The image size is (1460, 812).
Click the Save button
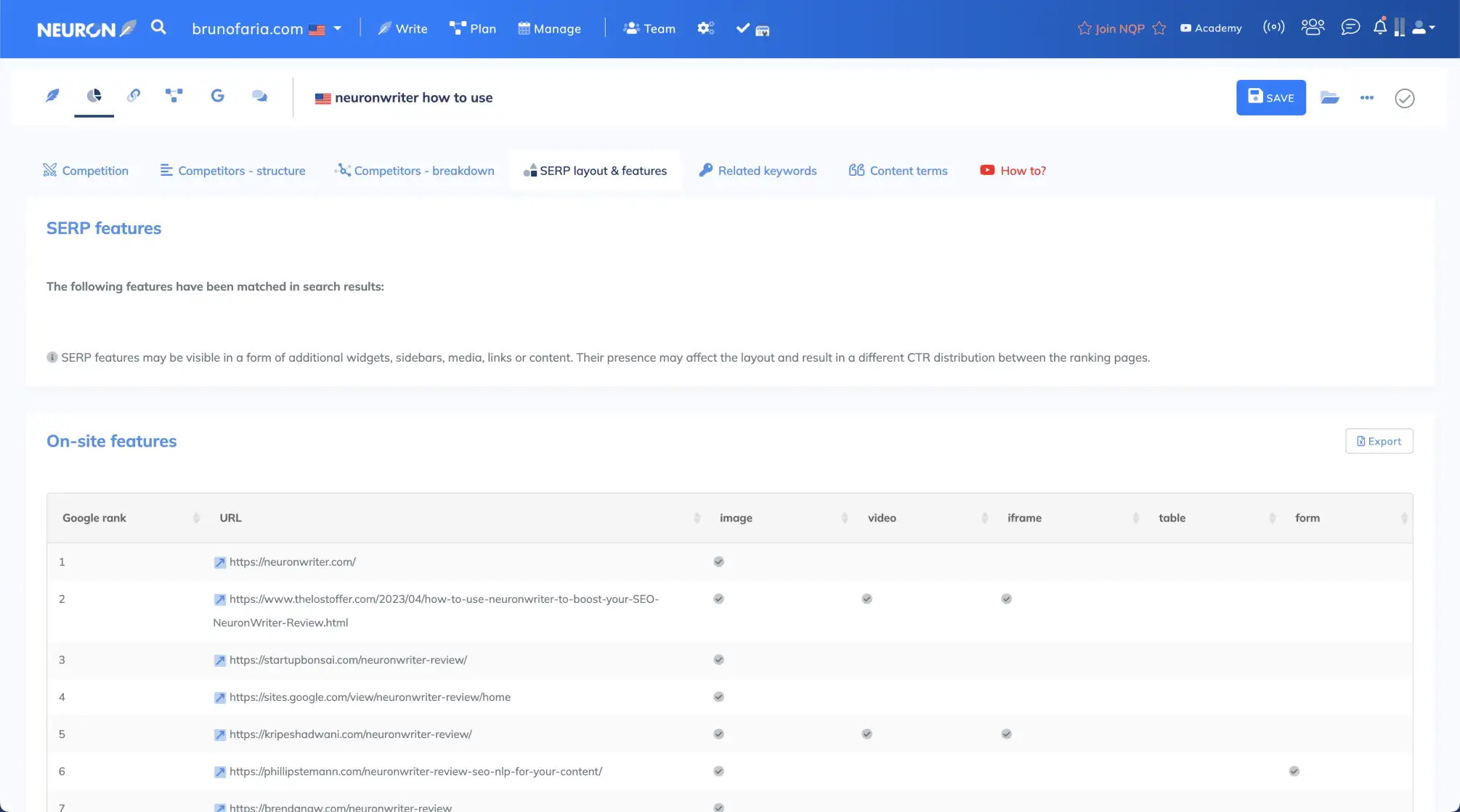pos(1271,97)
